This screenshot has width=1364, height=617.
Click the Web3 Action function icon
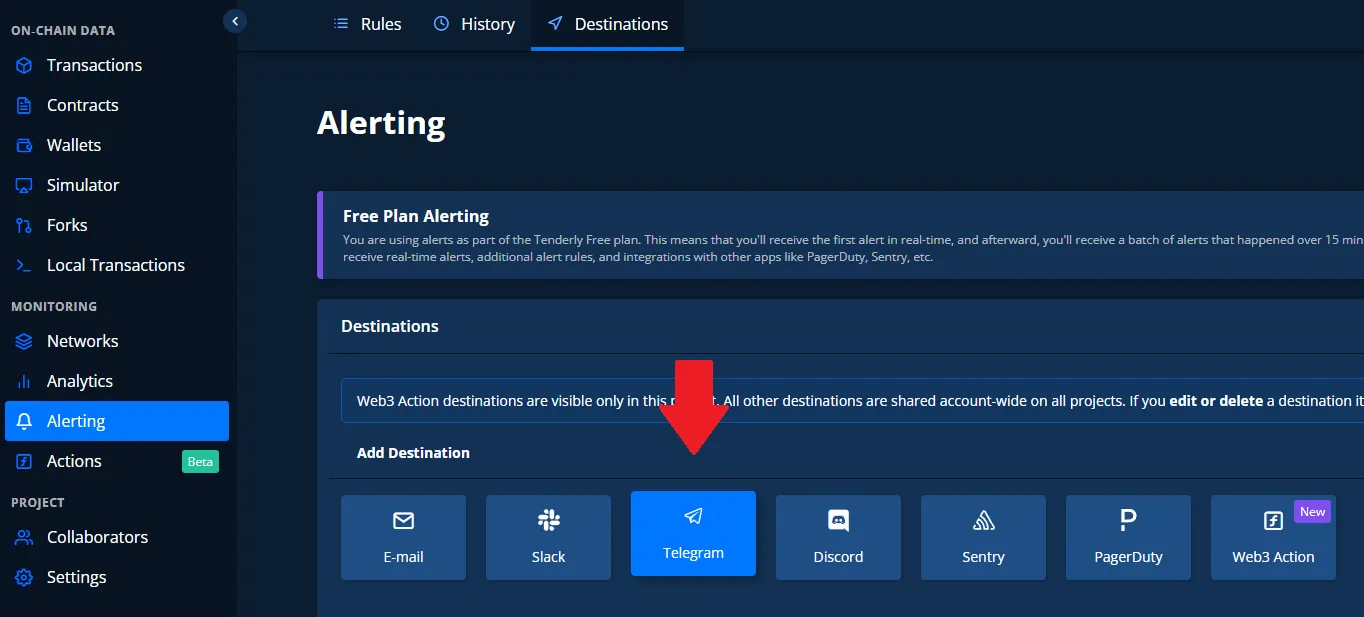1273,521
